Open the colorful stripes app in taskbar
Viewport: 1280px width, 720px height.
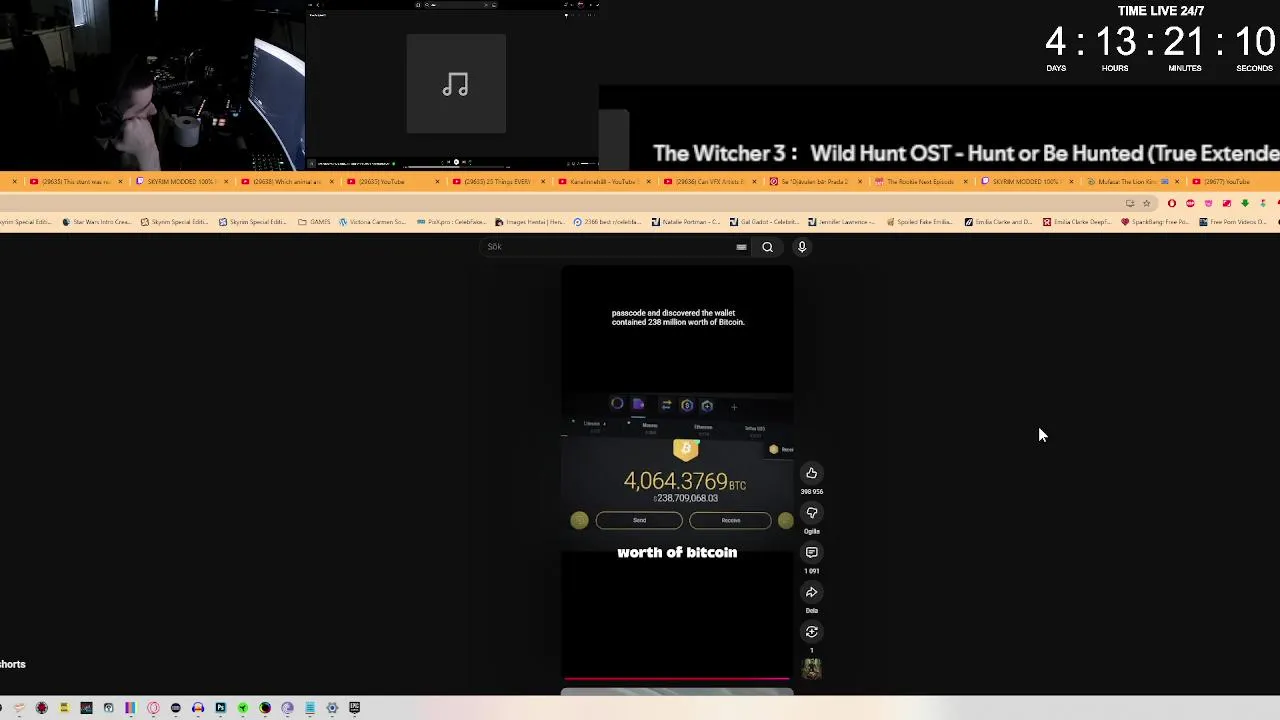131,708
